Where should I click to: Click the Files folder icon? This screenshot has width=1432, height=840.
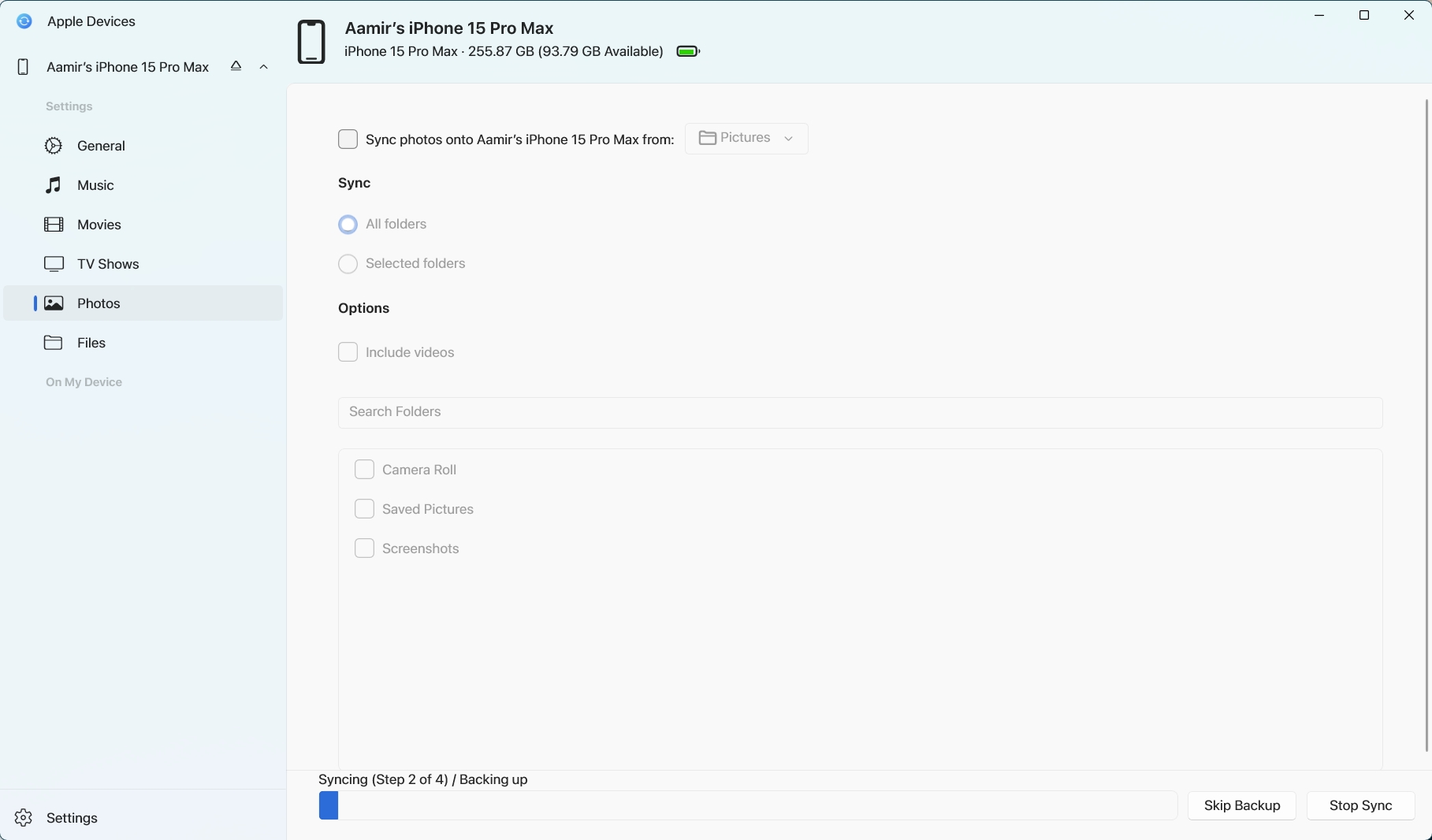coord(54,343)
